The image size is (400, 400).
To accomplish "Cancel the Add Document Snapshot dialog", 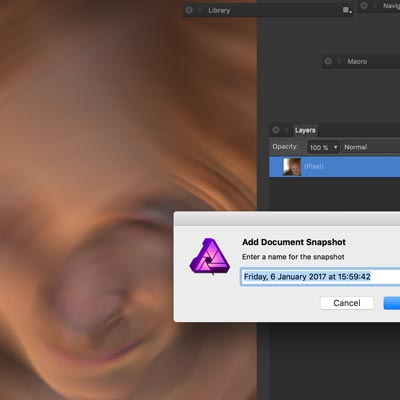I will (x=347, y=303).
